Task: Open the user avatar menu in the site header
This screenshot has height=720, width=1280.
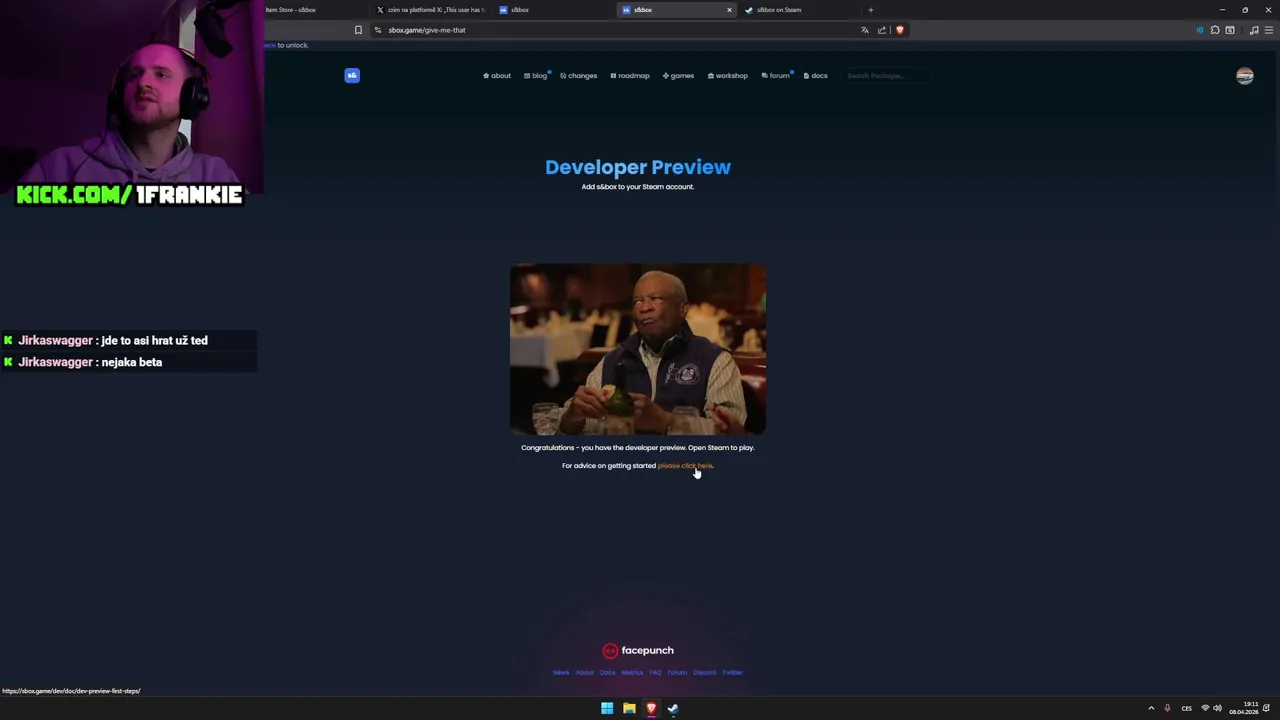Action: pos(1245,76)
